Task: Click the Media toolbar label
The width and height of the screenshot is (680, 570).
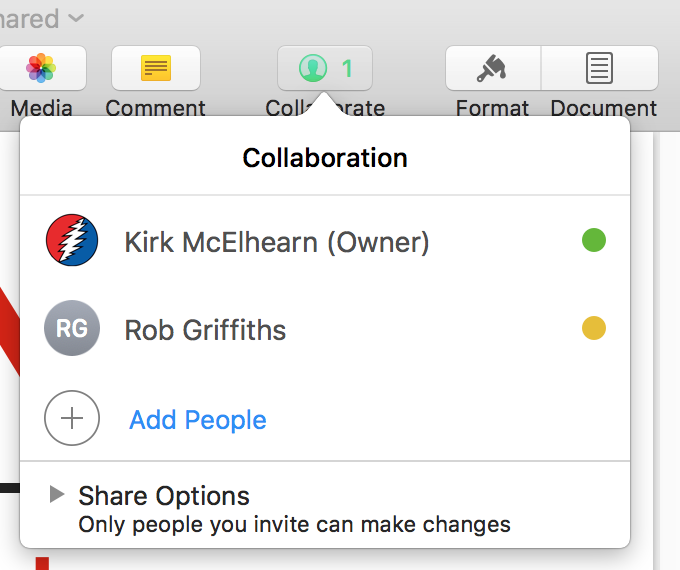Action: point(41,108)
